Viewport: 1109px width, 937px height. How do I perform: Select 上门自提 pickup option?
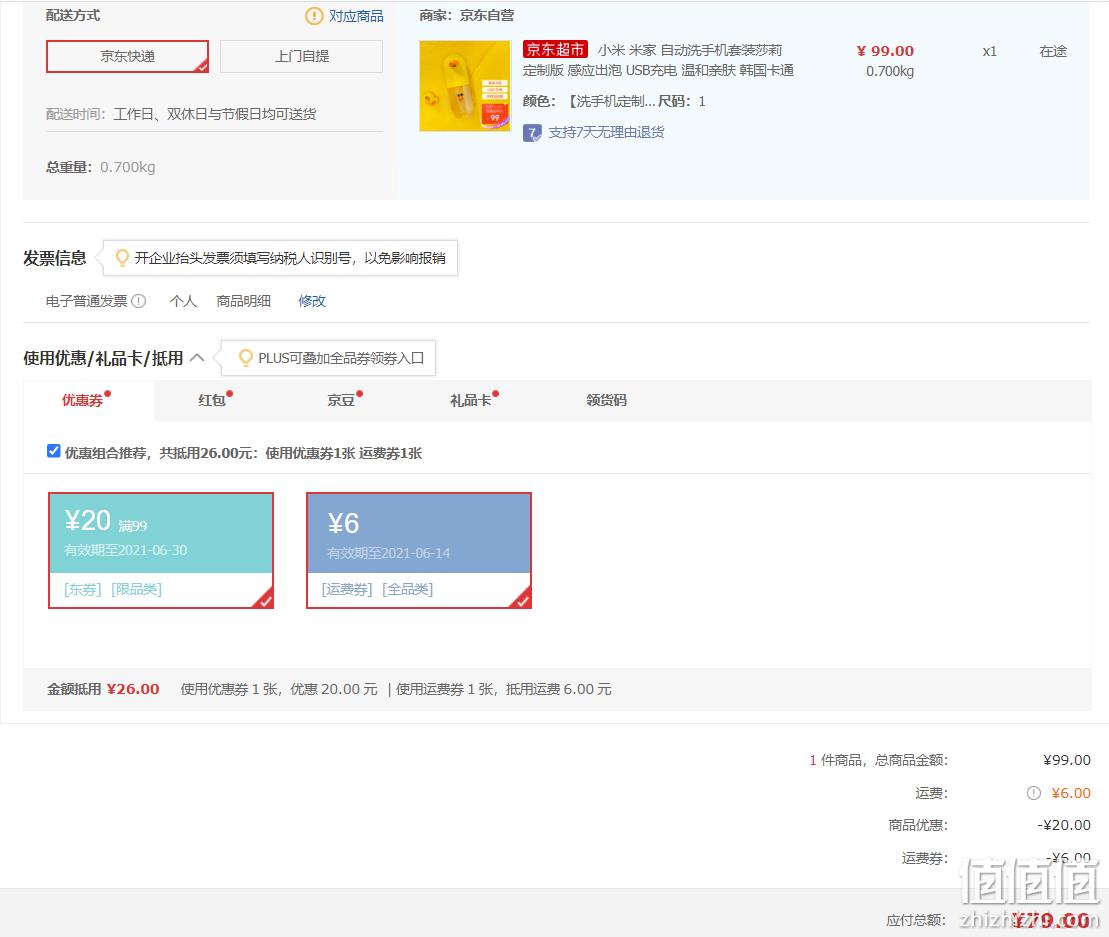point(301,57)
